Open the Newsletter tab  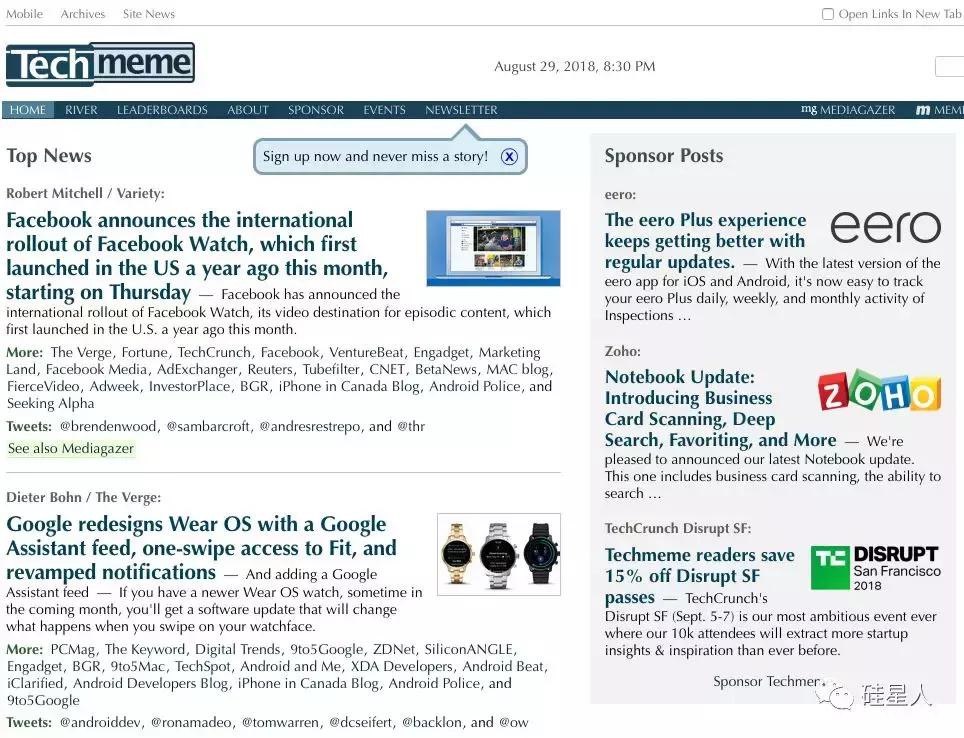[x=461, y=110]
